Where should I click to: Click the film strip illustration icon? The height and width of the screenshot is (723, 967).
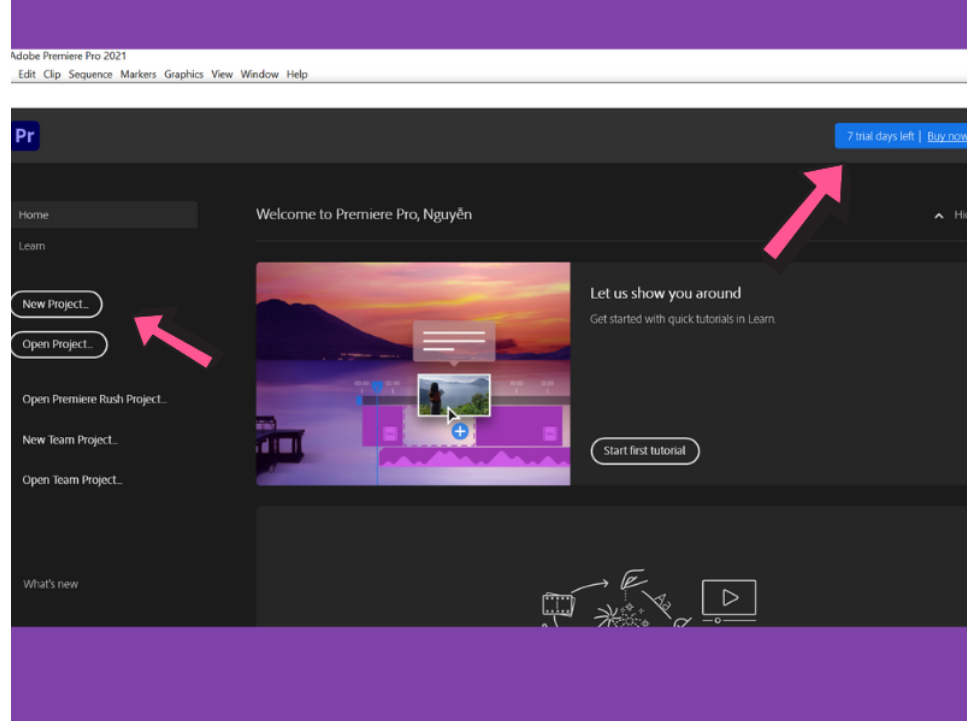pos(558,605)
